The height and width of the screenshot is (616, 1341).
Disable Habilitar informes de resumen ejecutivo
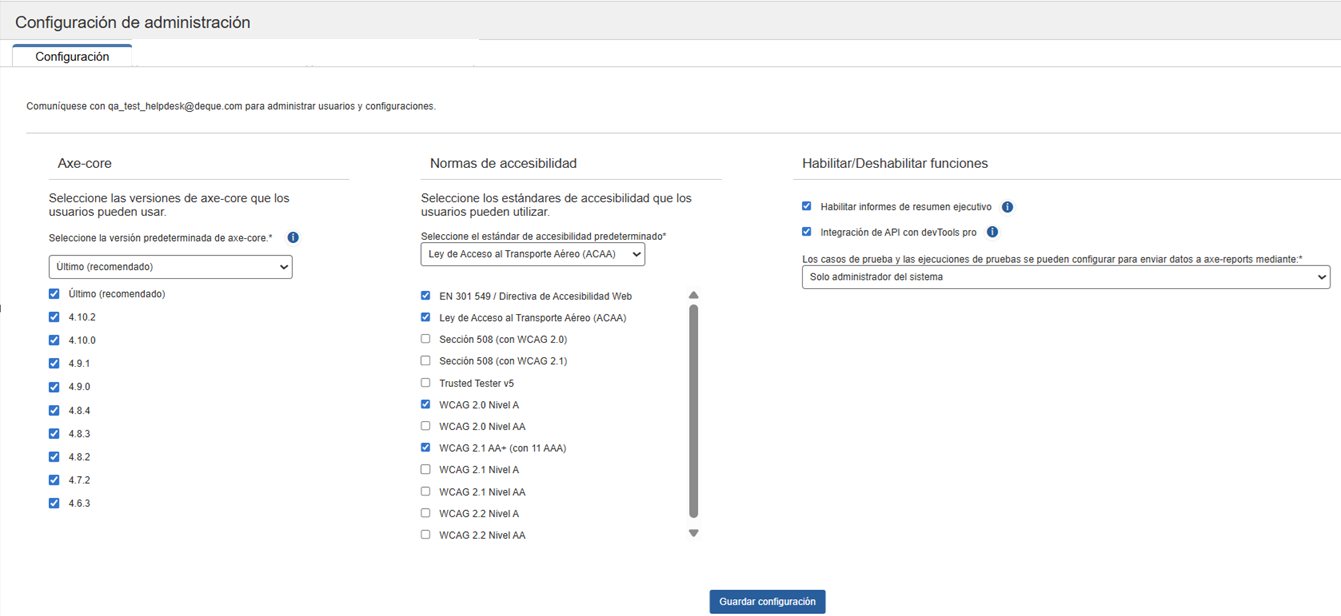click(x=807, y=207)
